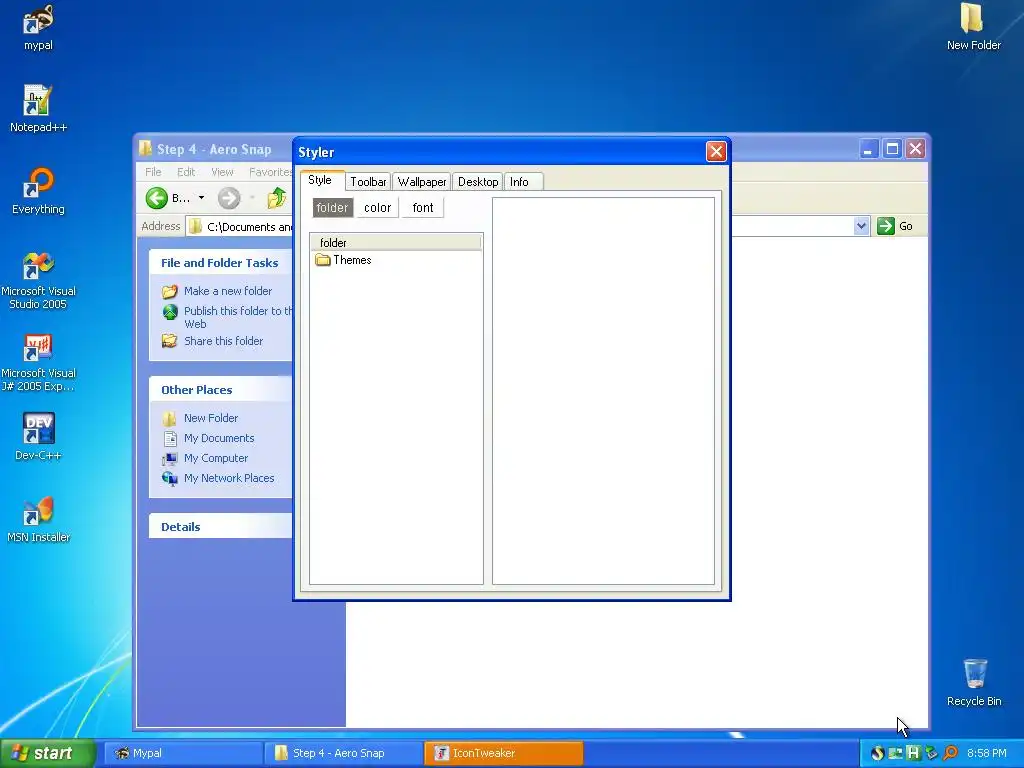
Task: Open the Favorites menu in Explorer
Action: pyautogui.click(x=270, y=172)
